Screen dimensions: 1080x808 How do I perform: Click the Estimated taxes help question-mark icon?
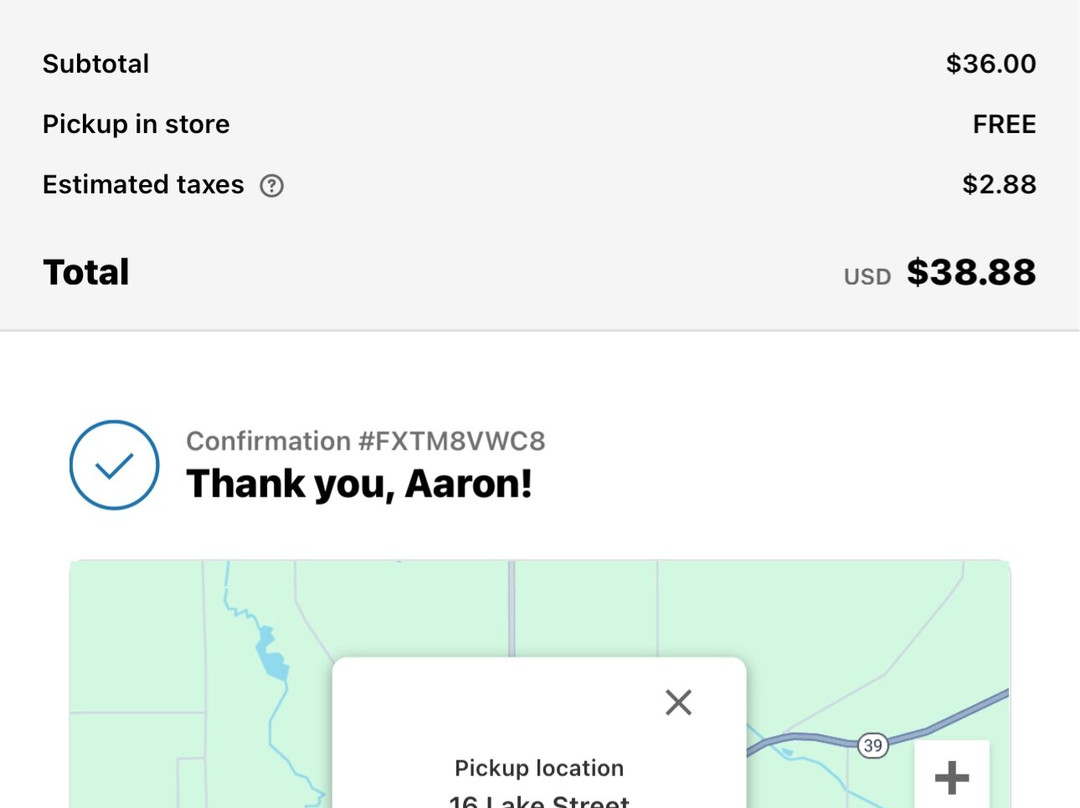point(271,185)
